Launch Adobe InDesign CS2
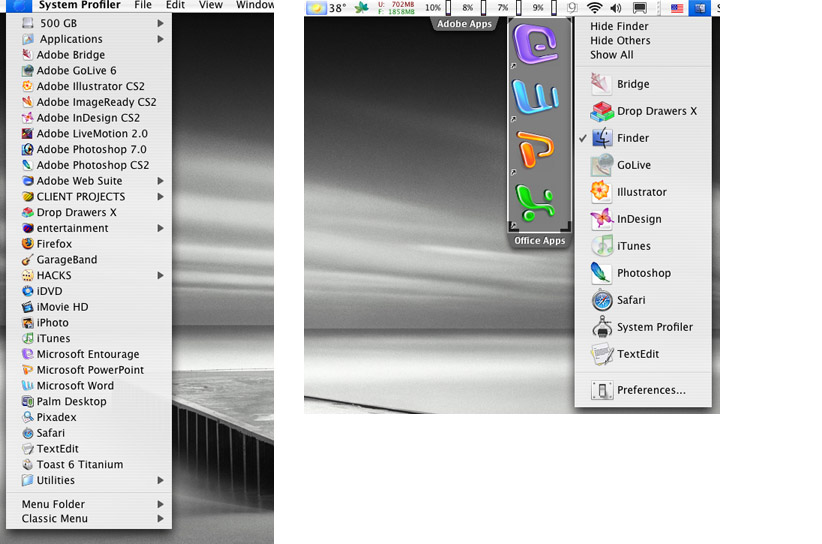This screenshot has height=544, width=822. click(89, 117)
